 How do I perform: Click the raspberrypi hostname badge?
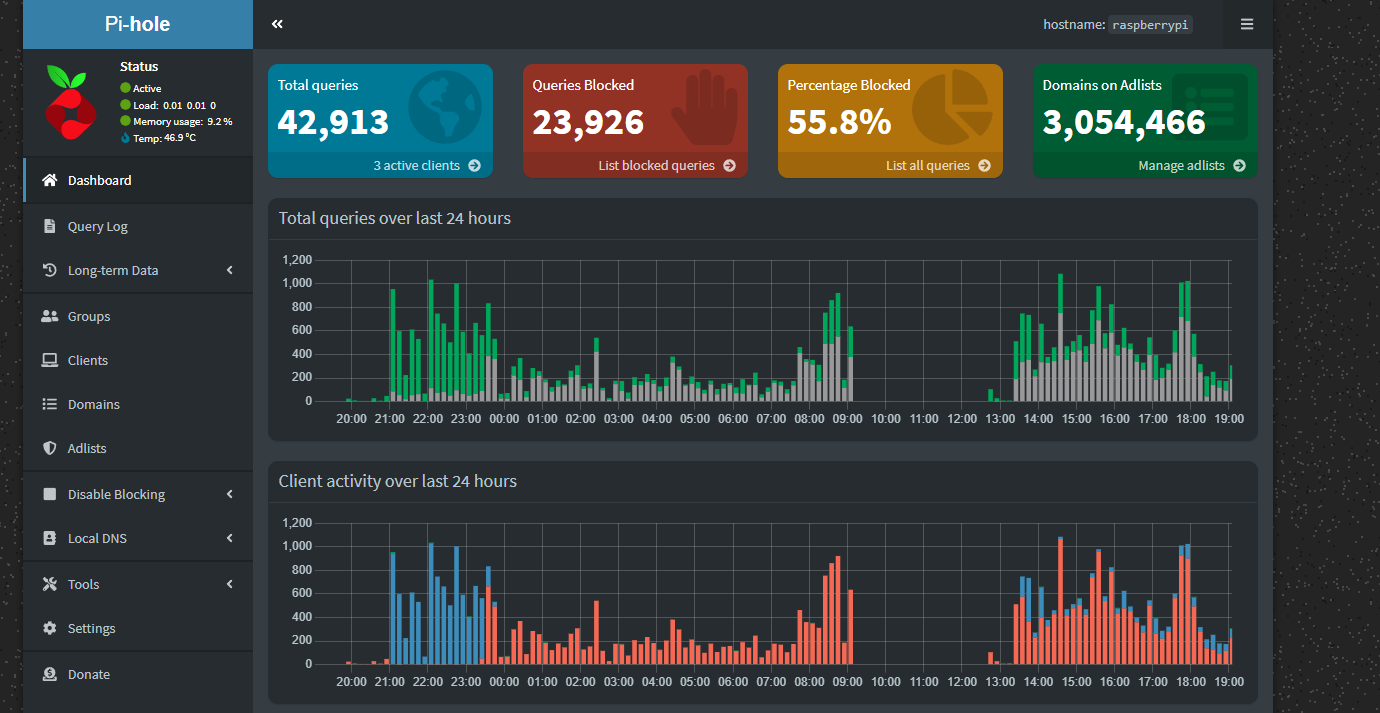[x=1150, y=24]
